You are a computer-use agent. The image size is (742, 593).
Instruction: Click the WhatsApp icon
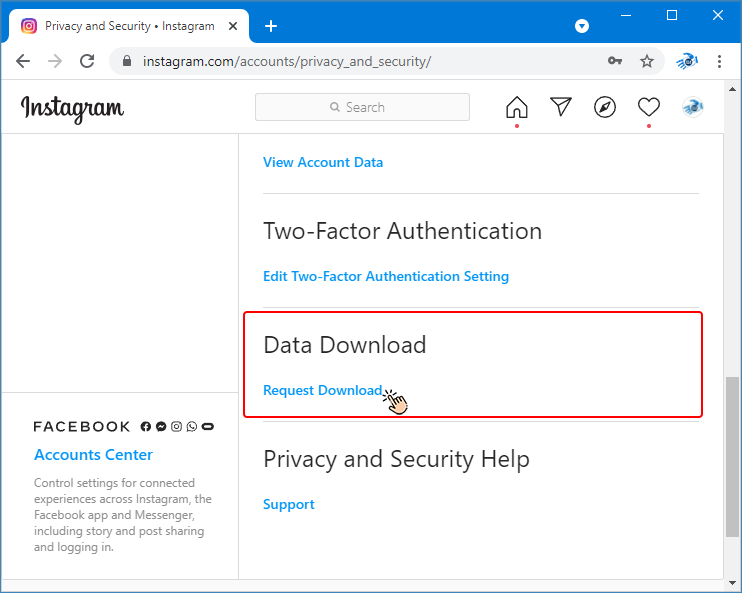(x=192, y=427)
